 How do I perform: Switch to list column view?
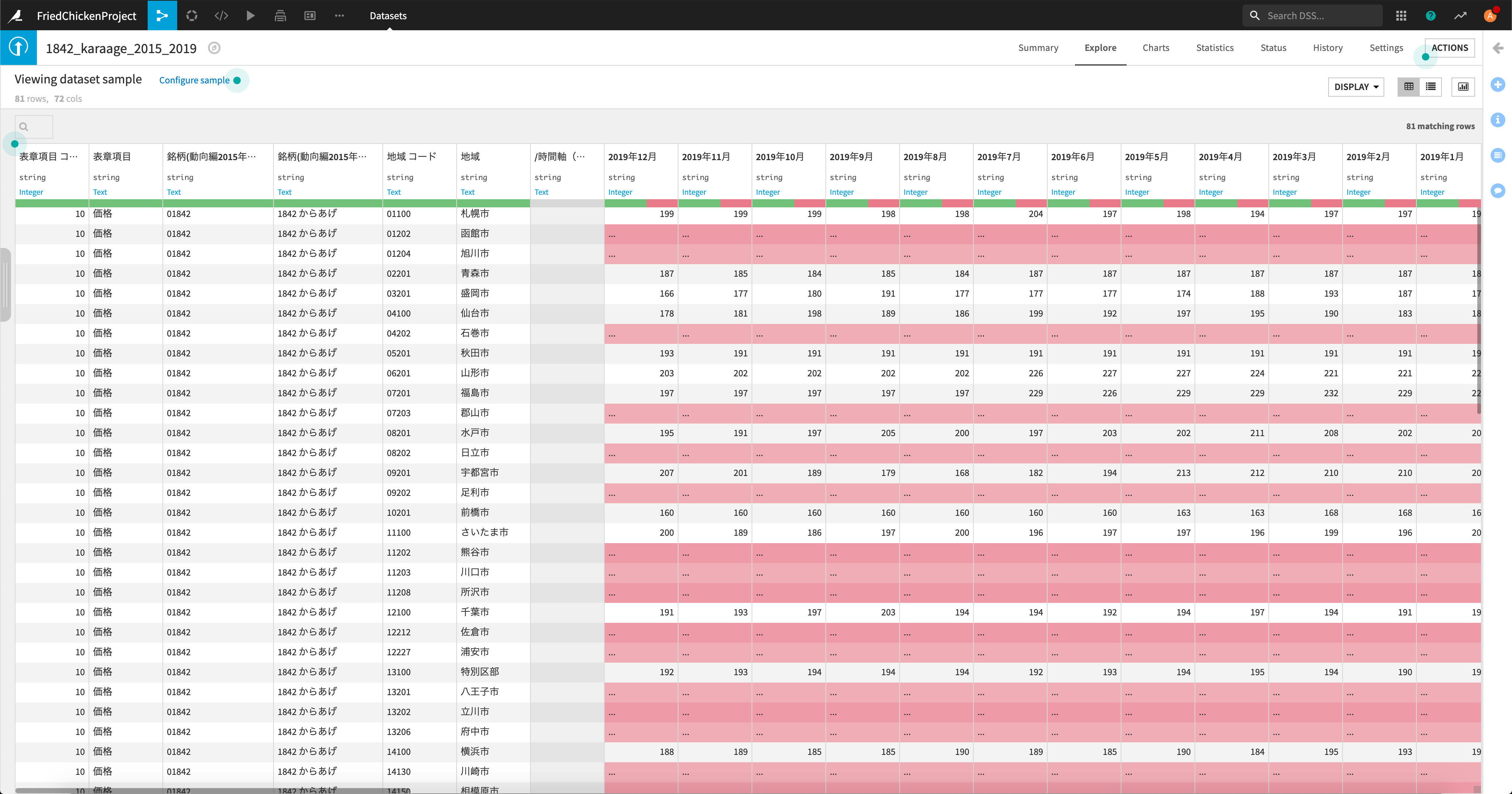pyautogui.click(x=1430, y=87)
